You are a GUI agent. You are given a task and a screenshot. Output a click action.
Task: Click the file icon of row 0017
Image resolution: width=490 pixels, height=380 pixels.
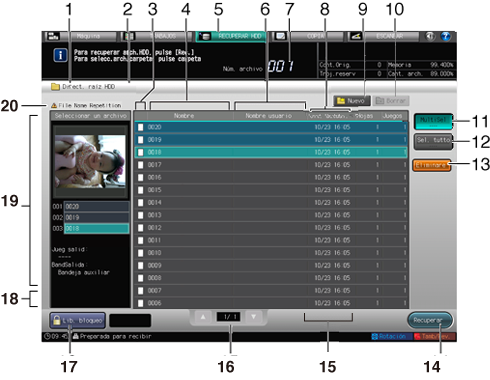(x=141, y=165)
